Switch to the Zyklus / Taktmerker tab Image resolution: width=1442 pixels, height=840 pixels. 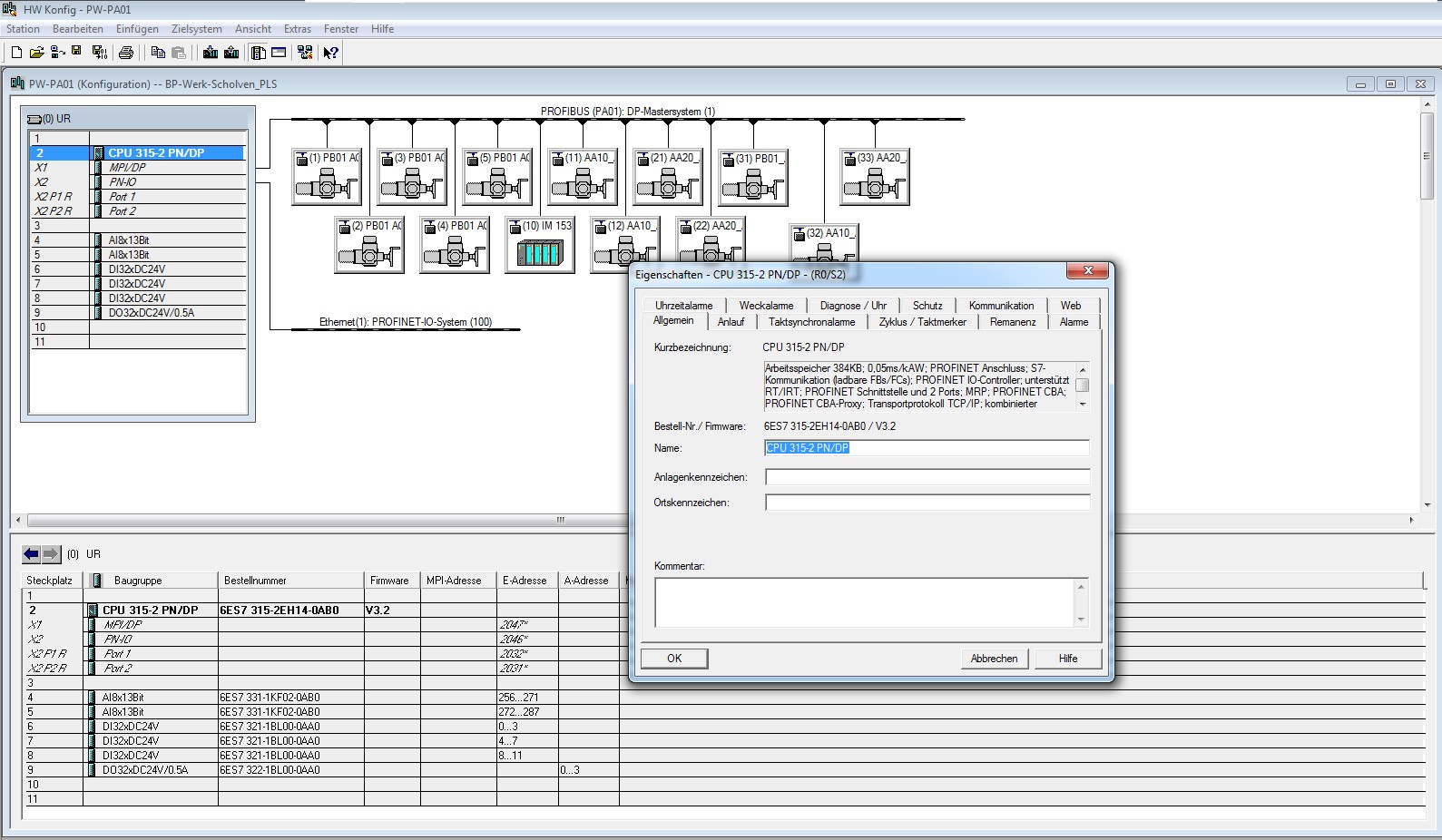pos(922,322)
